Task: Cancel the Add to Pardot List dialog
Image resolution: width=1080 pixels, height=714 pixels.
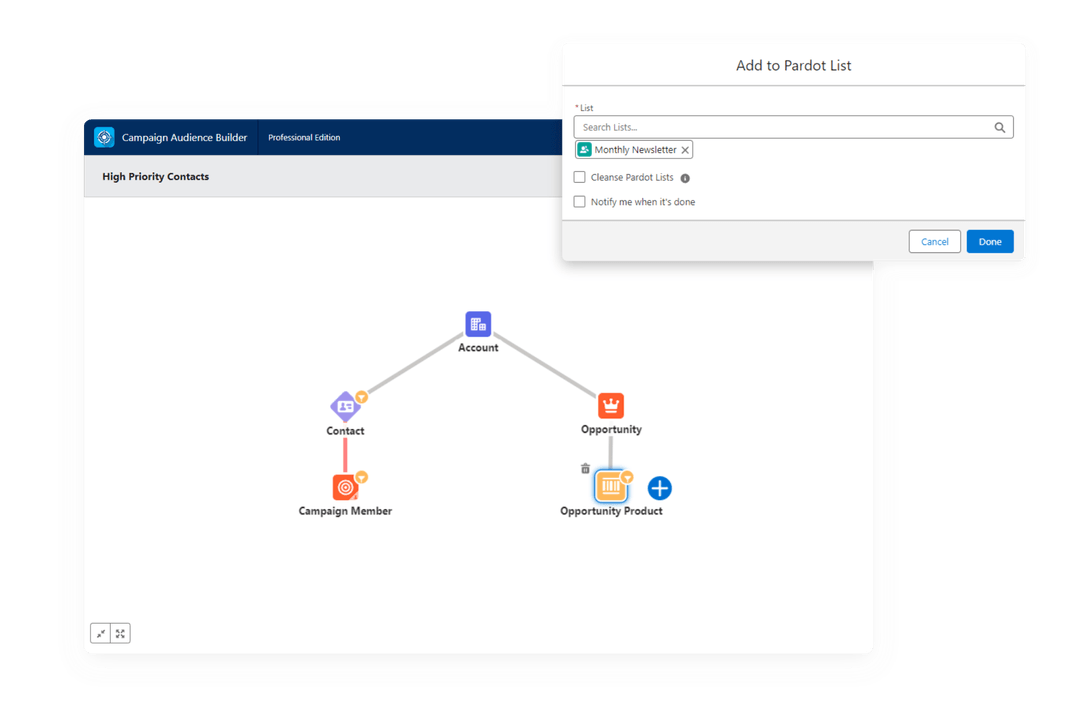Action: pos(934,241)
